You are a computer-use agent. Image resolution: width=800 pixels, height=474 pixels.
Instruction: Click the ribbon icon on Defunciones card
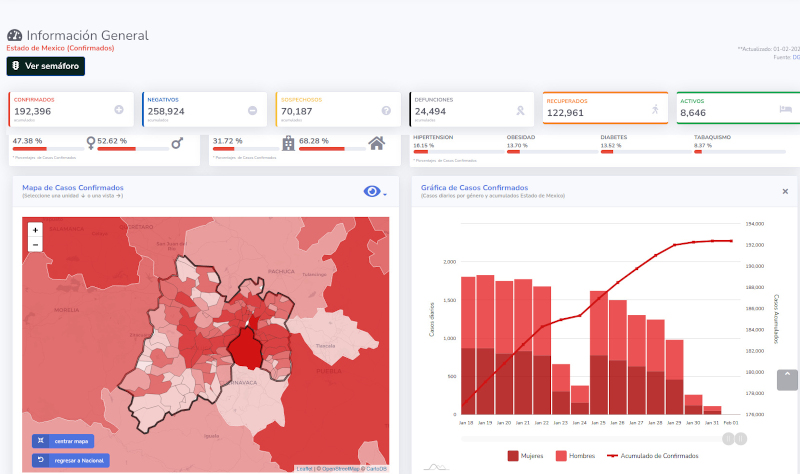click(519, 110)
